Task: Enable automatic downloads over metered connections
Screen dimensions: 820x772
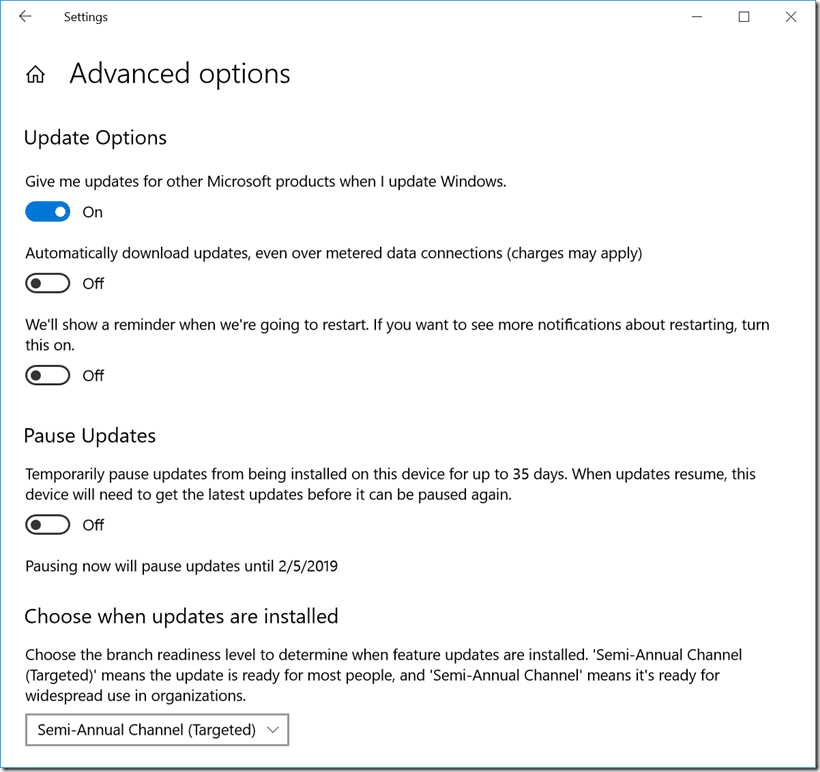Action: (x=48, y=283)
